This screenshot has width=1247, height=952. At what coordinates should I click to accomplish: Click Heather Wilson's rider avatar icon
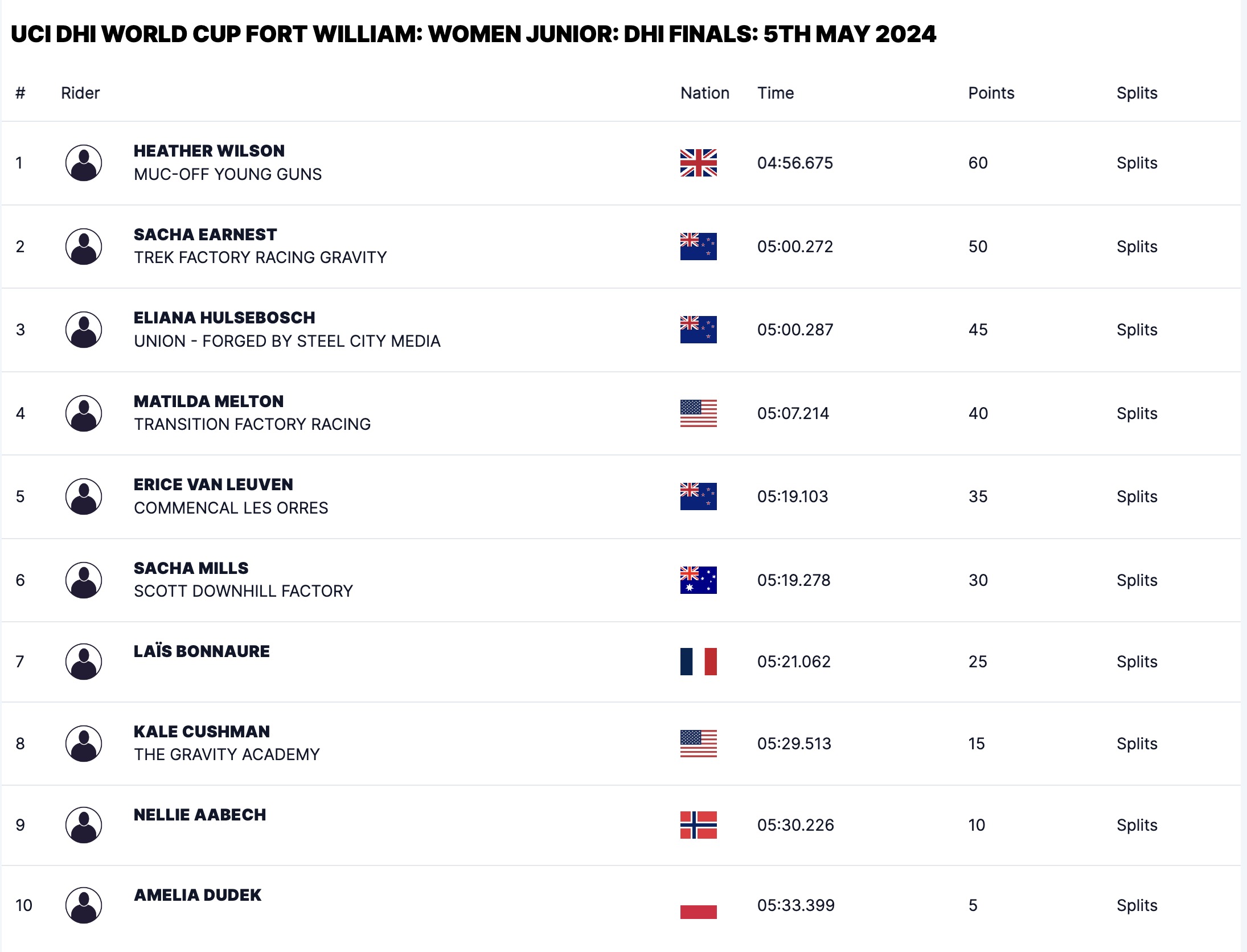coord(84,163)
